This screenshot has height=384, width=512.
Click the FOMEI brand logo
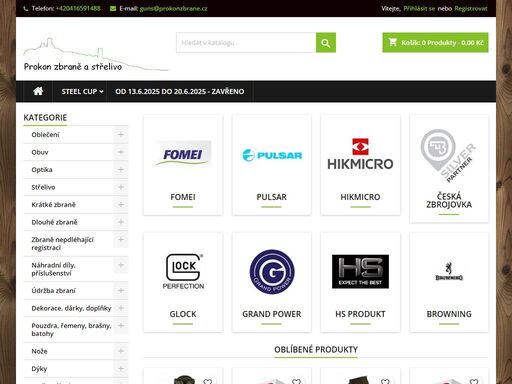point(183,154)
